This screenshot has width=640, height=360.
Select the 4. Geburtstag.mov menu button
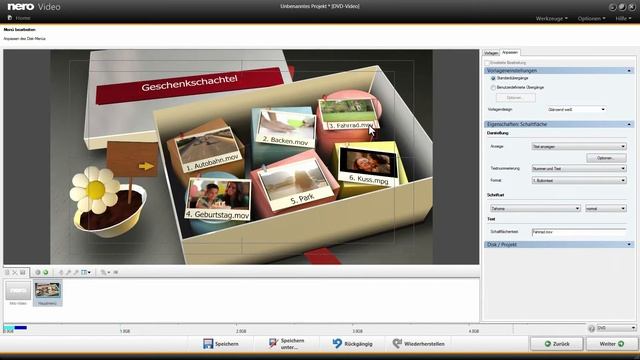218,199
